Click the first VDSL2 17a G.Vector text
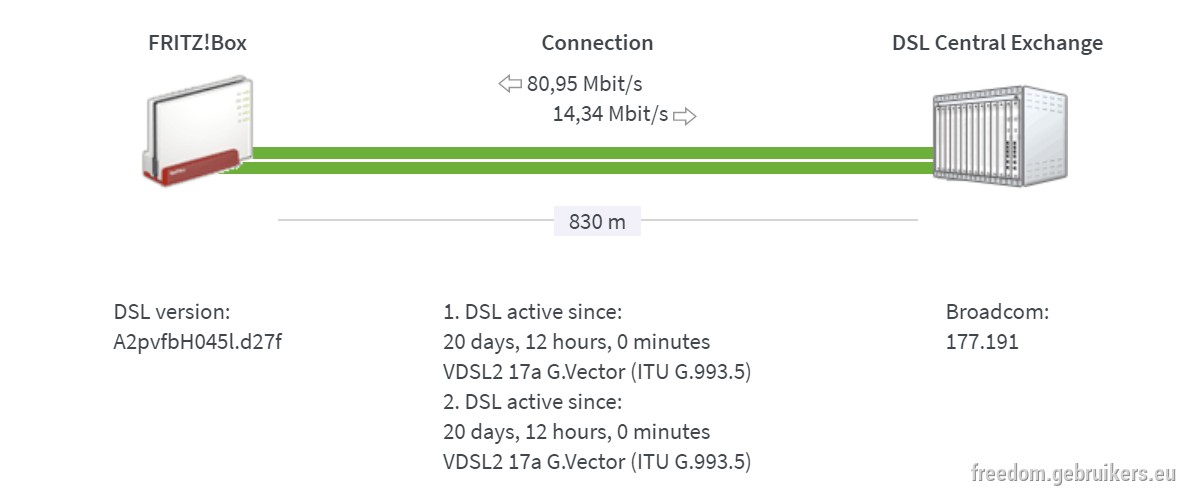Screen dimensions: 1188x488 click(597, 372)
